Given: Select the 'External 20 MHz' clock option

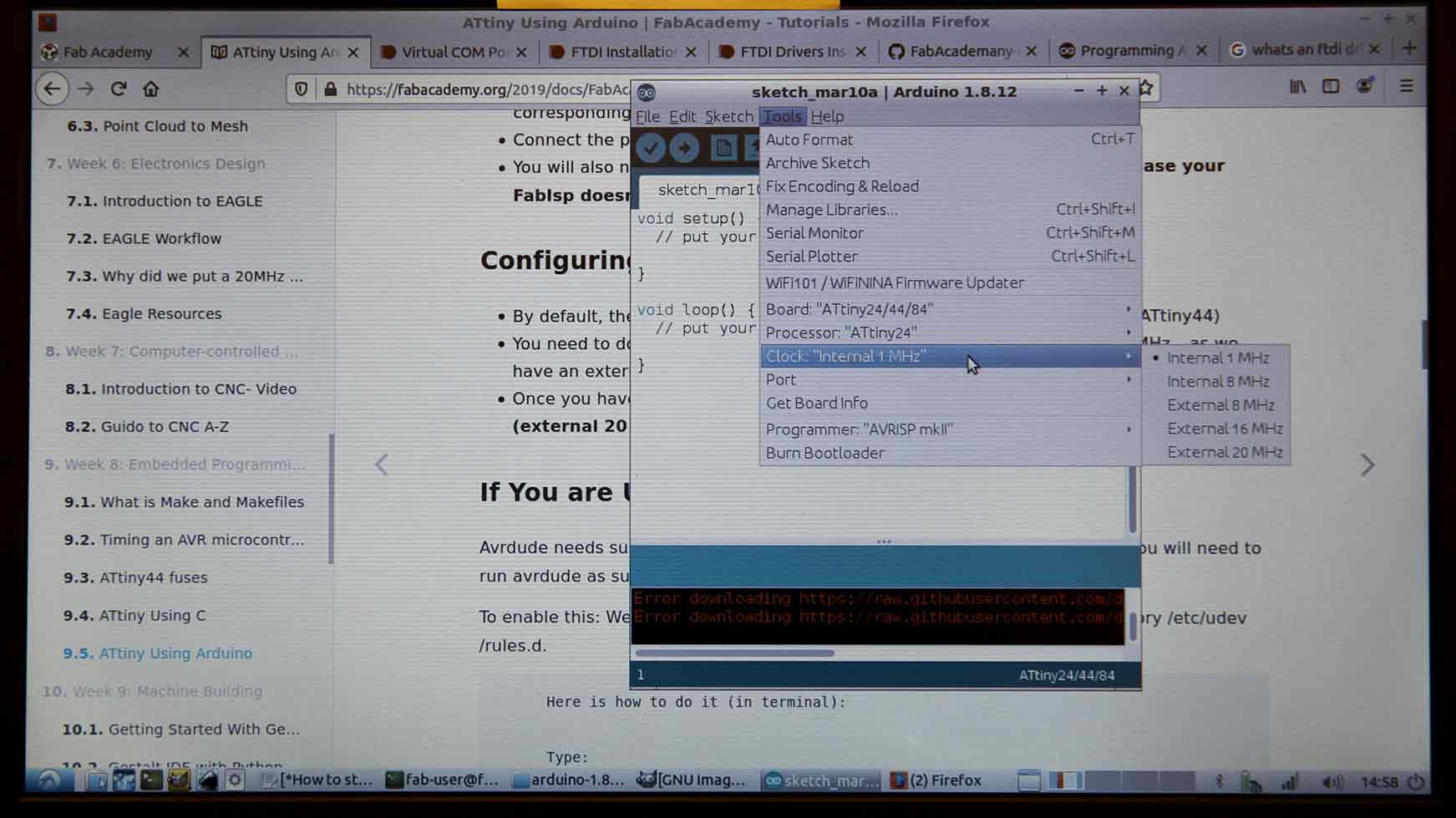Looking at the screenshot, I should 1216,452.
